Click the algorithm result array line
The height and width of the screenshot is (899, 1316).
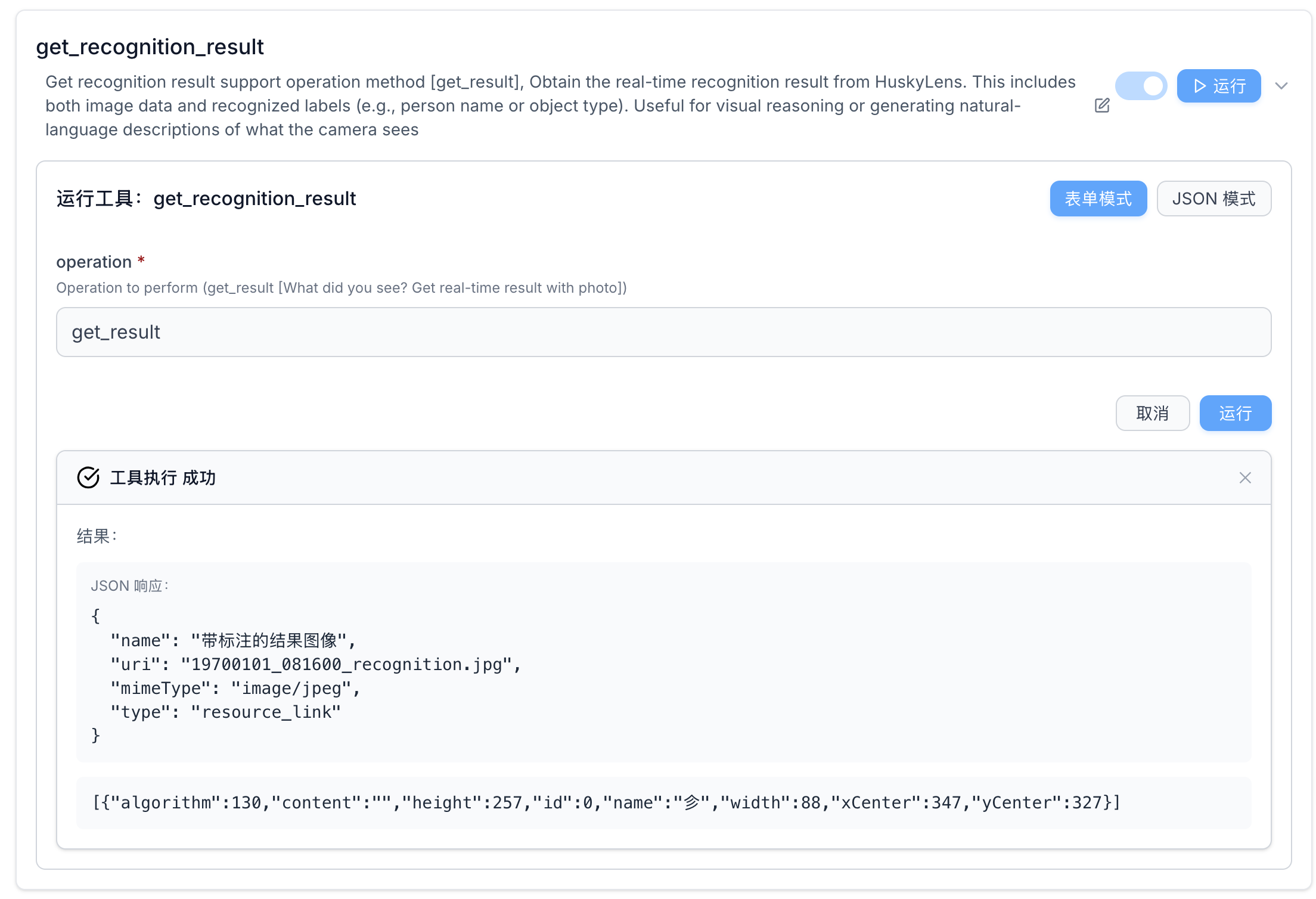coord(606,803)
